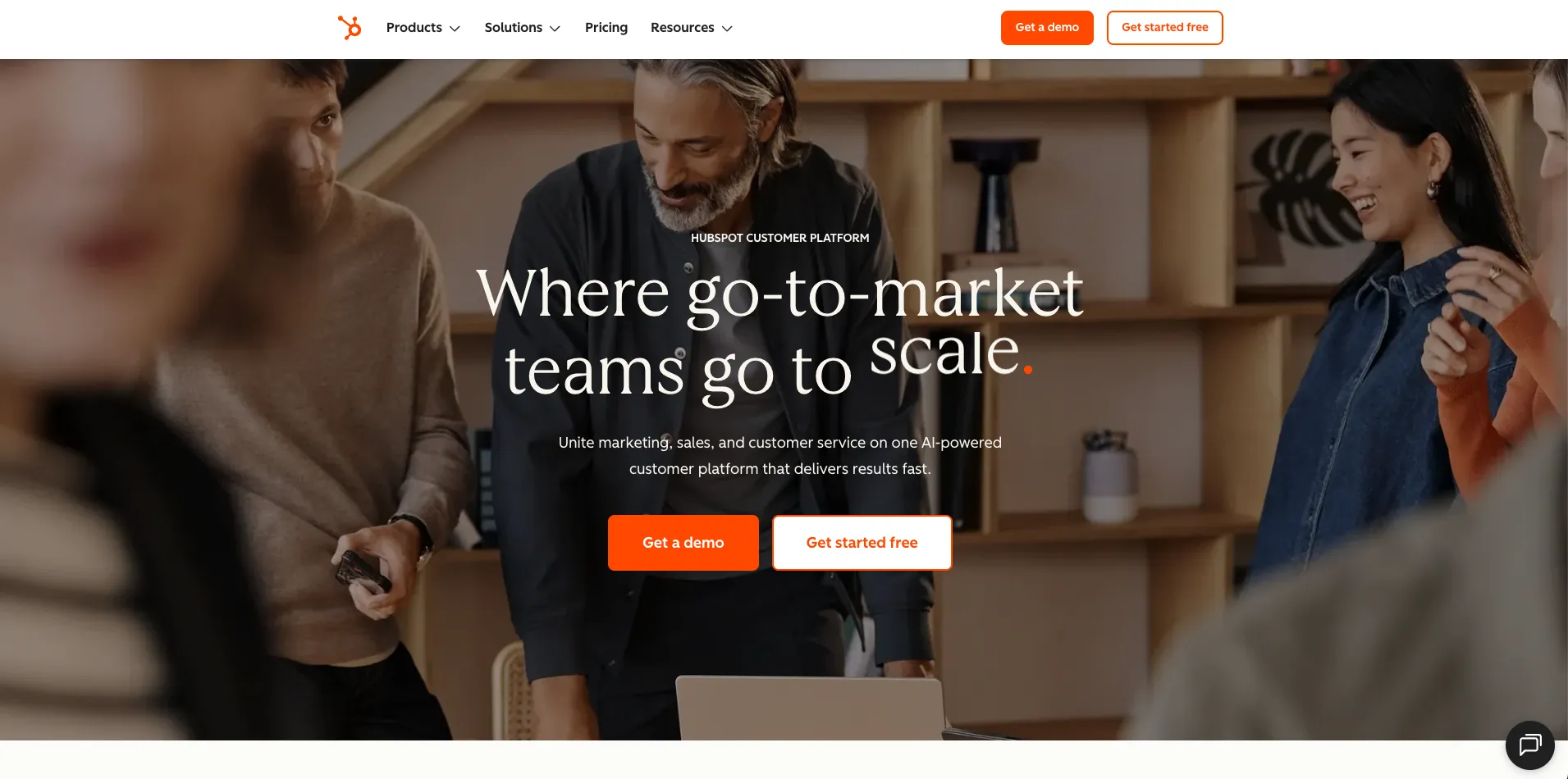Click Get a demo in the top navigation
Screen dimensions: 1568x779
1047,28
